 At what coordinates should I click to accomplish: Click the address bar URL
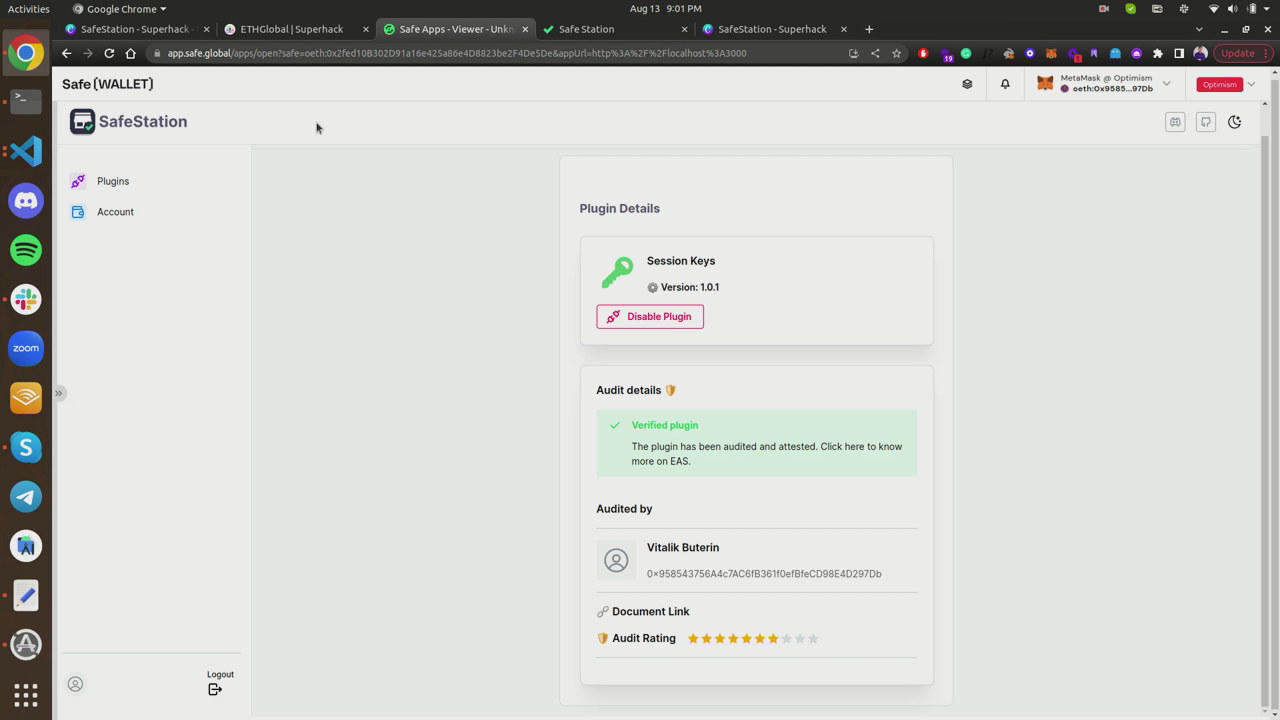pos(457,53)
